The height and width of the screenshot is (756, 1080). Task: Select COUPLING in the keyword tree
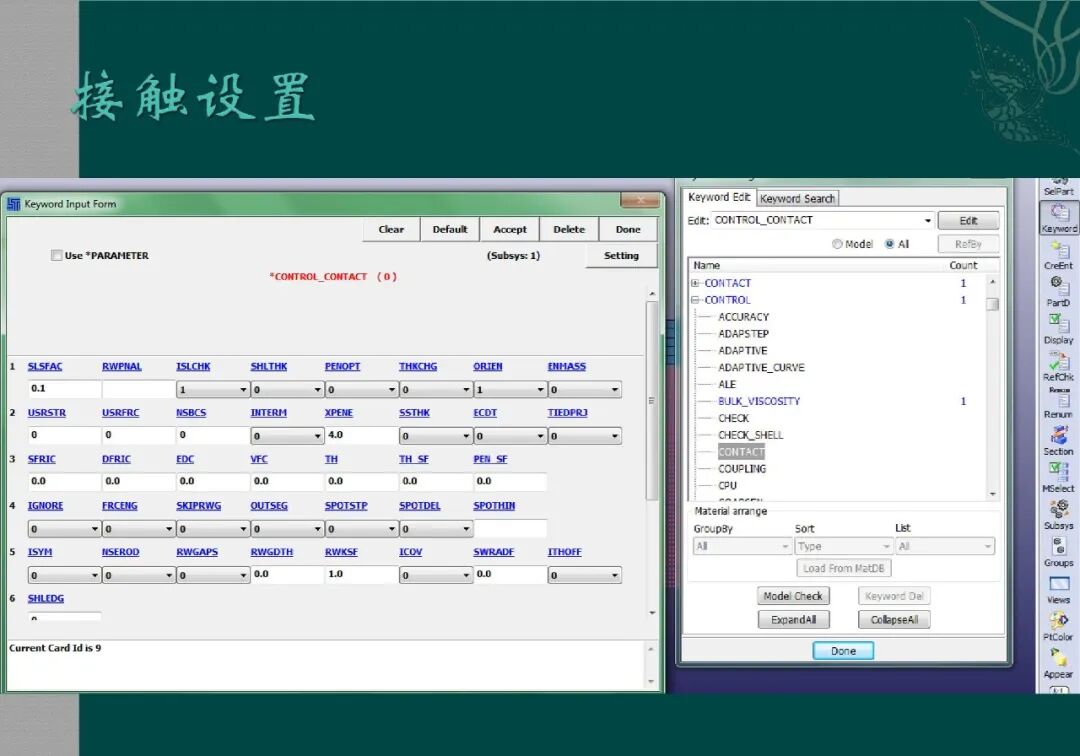[x=742, y=468]
